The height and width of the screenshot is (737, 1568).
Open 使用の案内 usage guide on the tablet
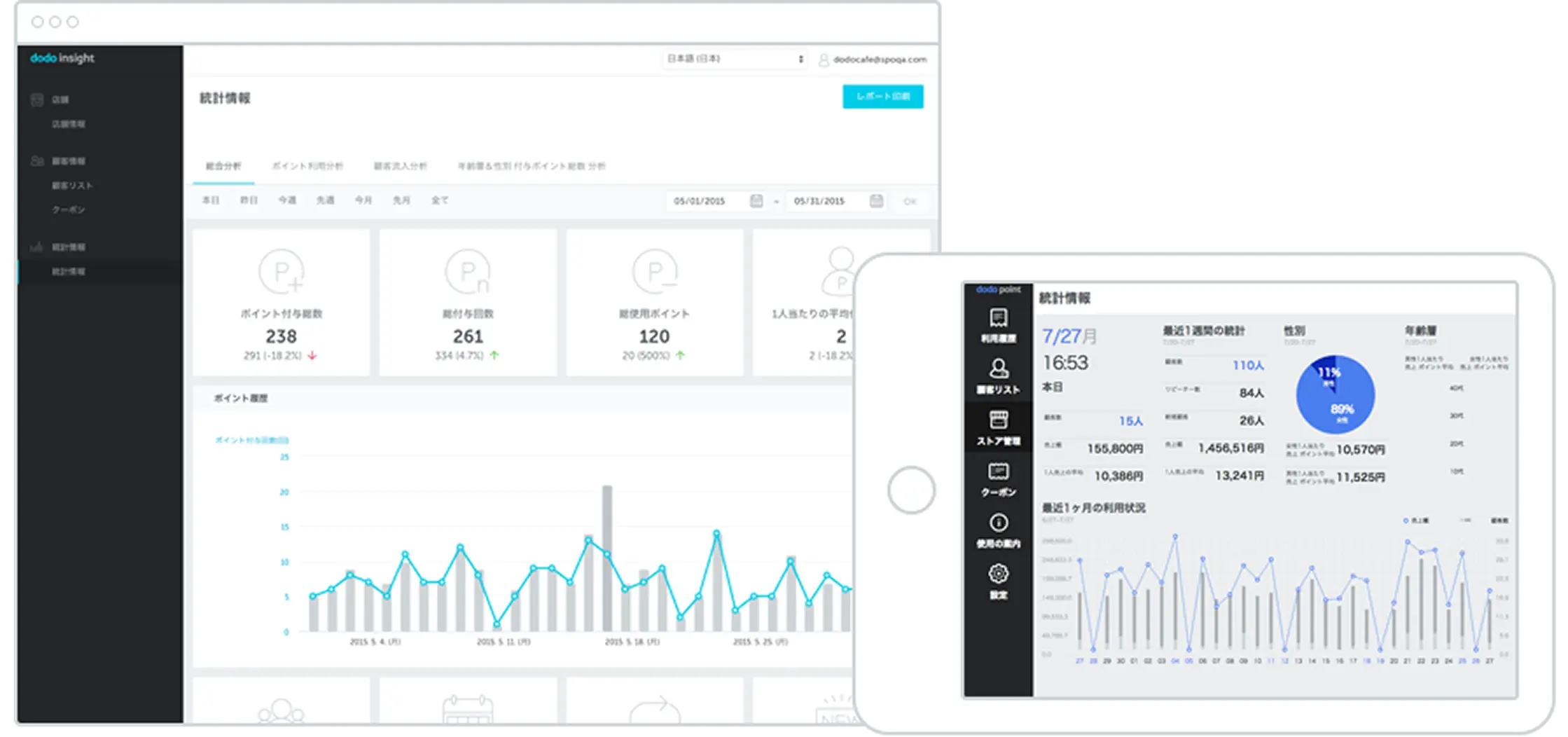click(x=999, y=531)
